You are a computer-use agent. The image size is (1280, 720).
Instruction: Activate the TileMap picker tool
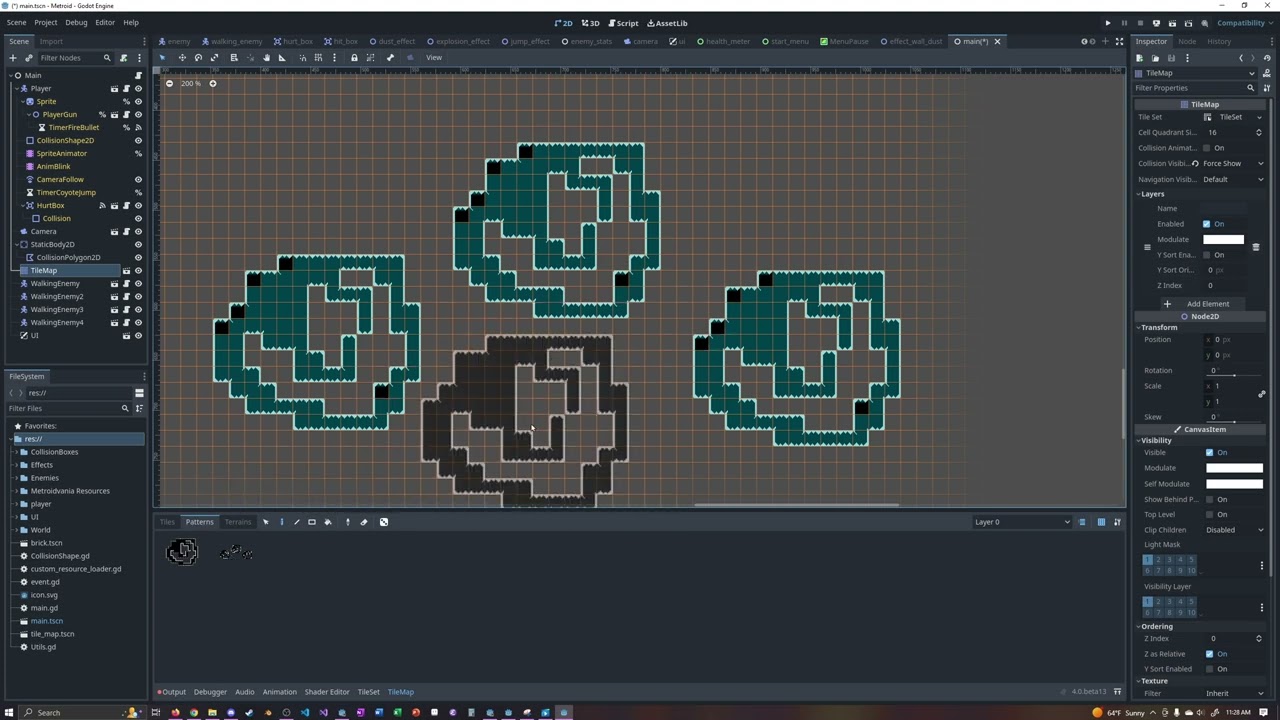348,522
